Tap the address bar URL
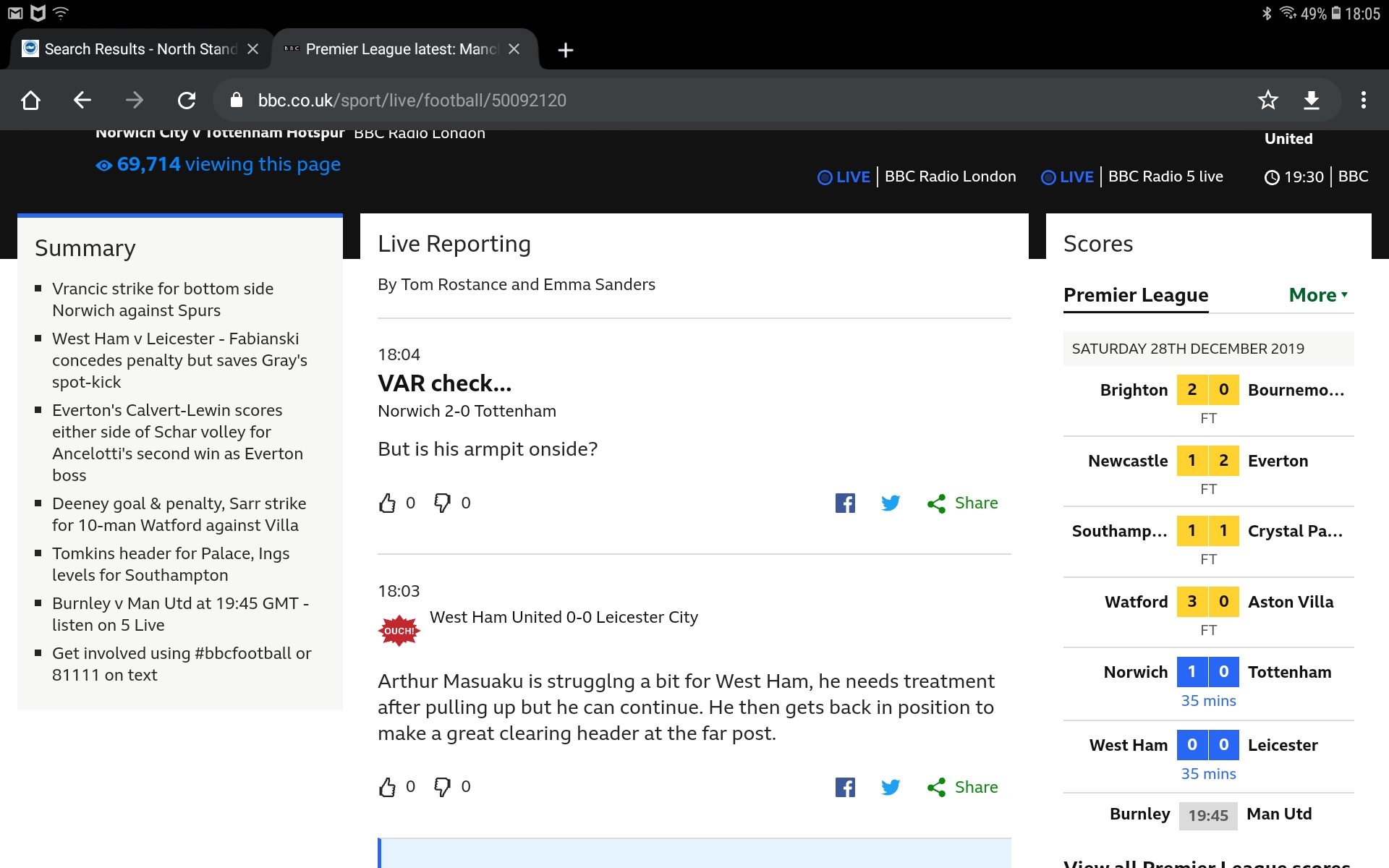Image resolution: width=1389 pixels, height=868 pixels. [412, 100]
